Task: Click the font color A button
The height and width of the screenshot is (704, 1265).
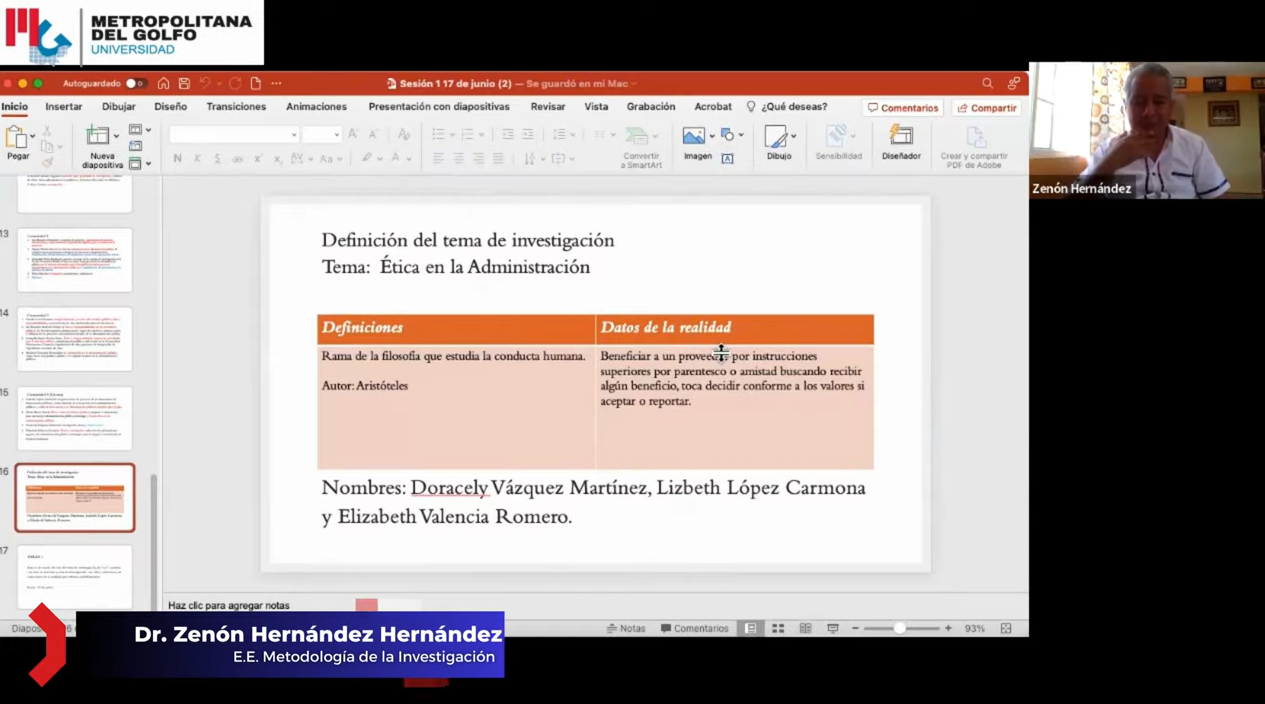Action: (x=396, y=159)
